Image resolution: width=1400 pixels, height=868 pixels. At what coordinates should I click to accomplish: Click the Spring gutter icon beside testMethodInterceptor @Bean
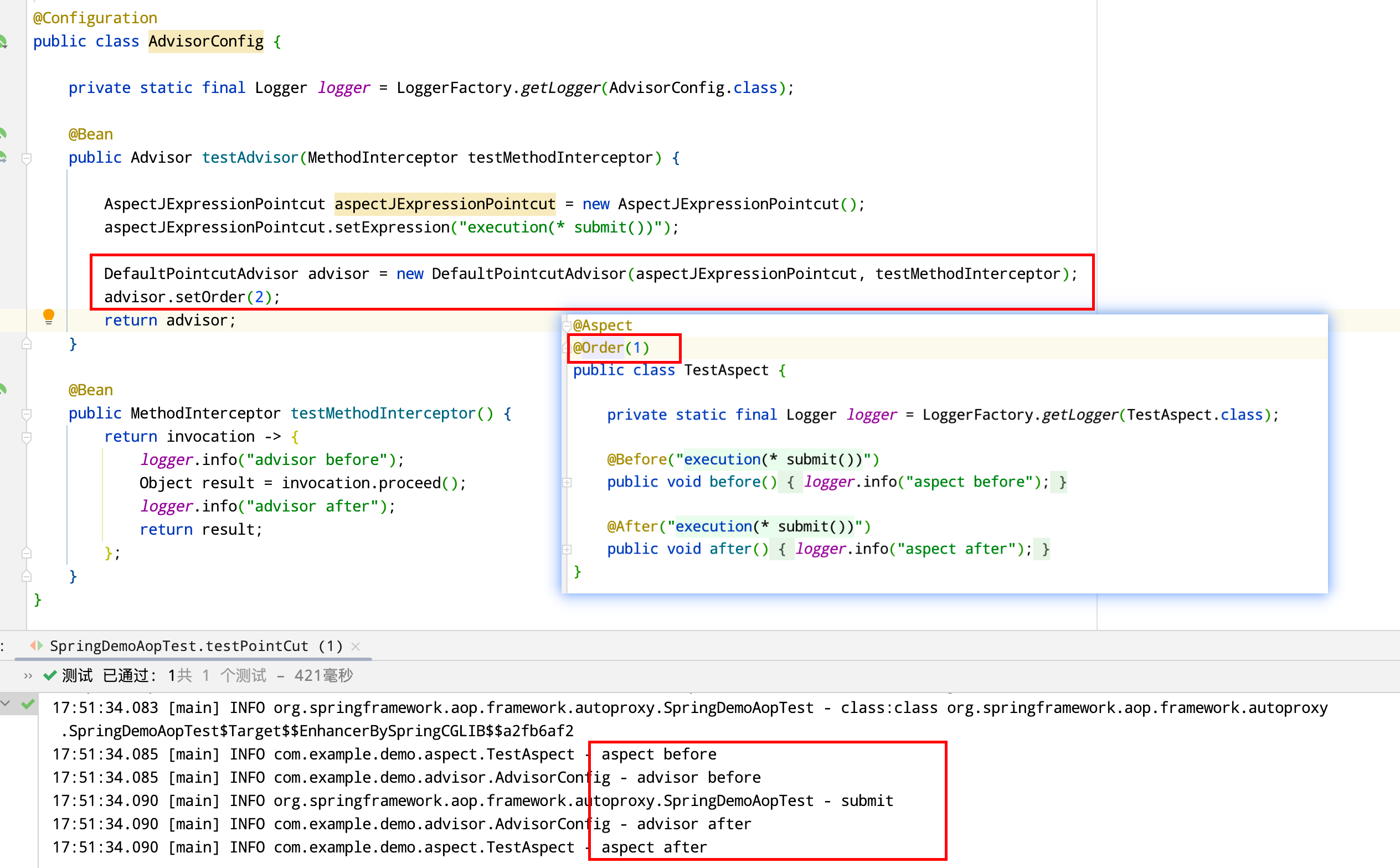[x=3, y=390]
